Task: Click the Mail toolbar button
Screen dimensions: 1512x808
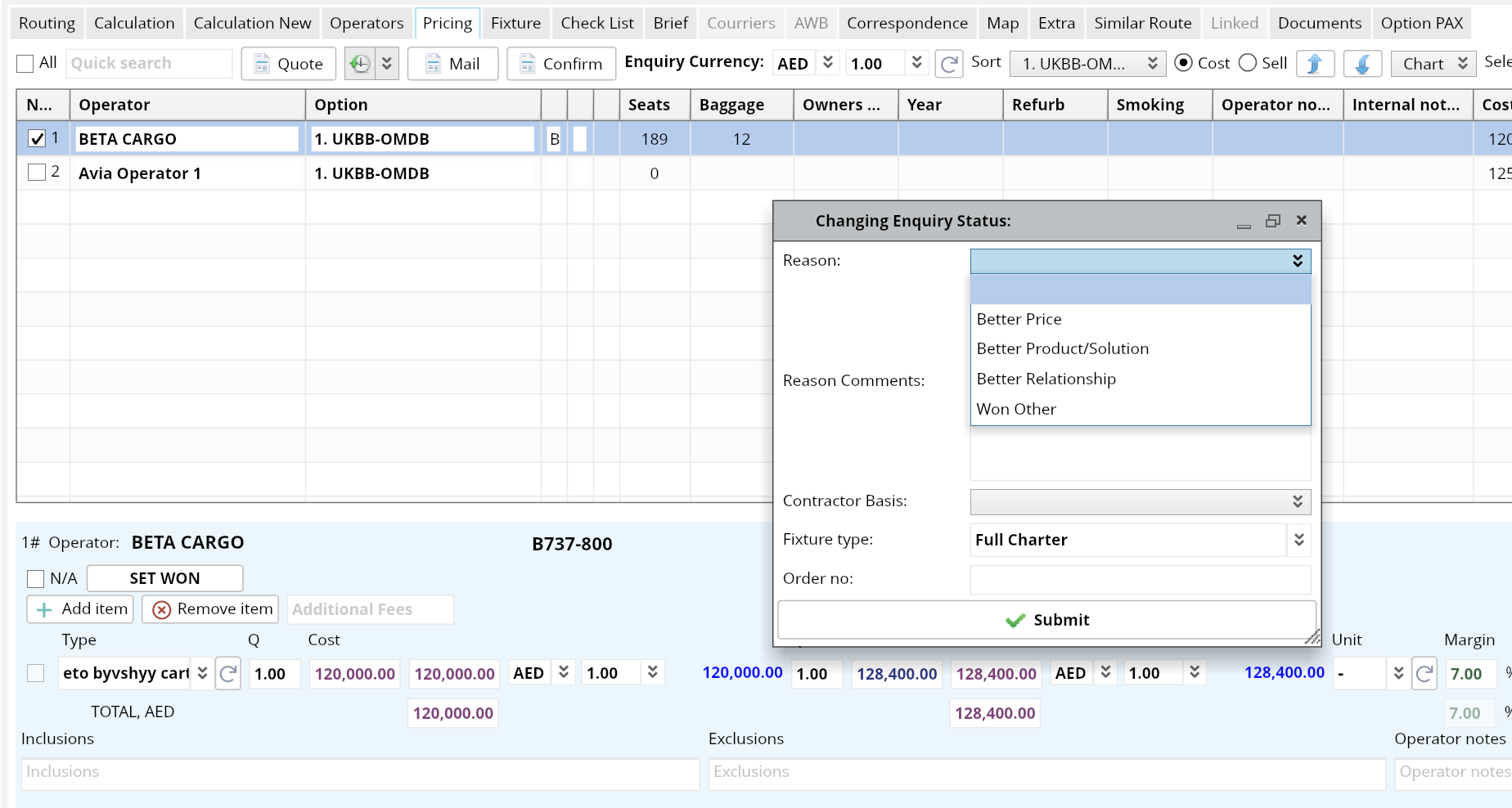Action: coord(452,64)
